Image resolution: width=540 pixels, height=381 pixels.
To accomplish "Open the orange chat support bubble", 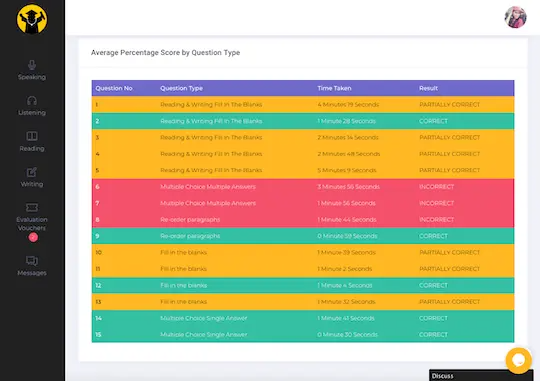I will pos(519,360).
